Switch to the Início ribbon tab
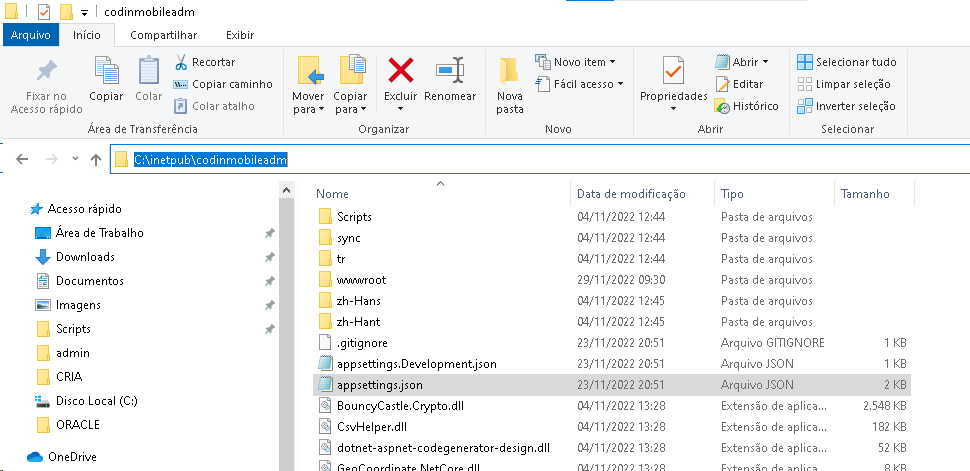The width and height of the screenshot is (970, 471). tap(87, 35)
